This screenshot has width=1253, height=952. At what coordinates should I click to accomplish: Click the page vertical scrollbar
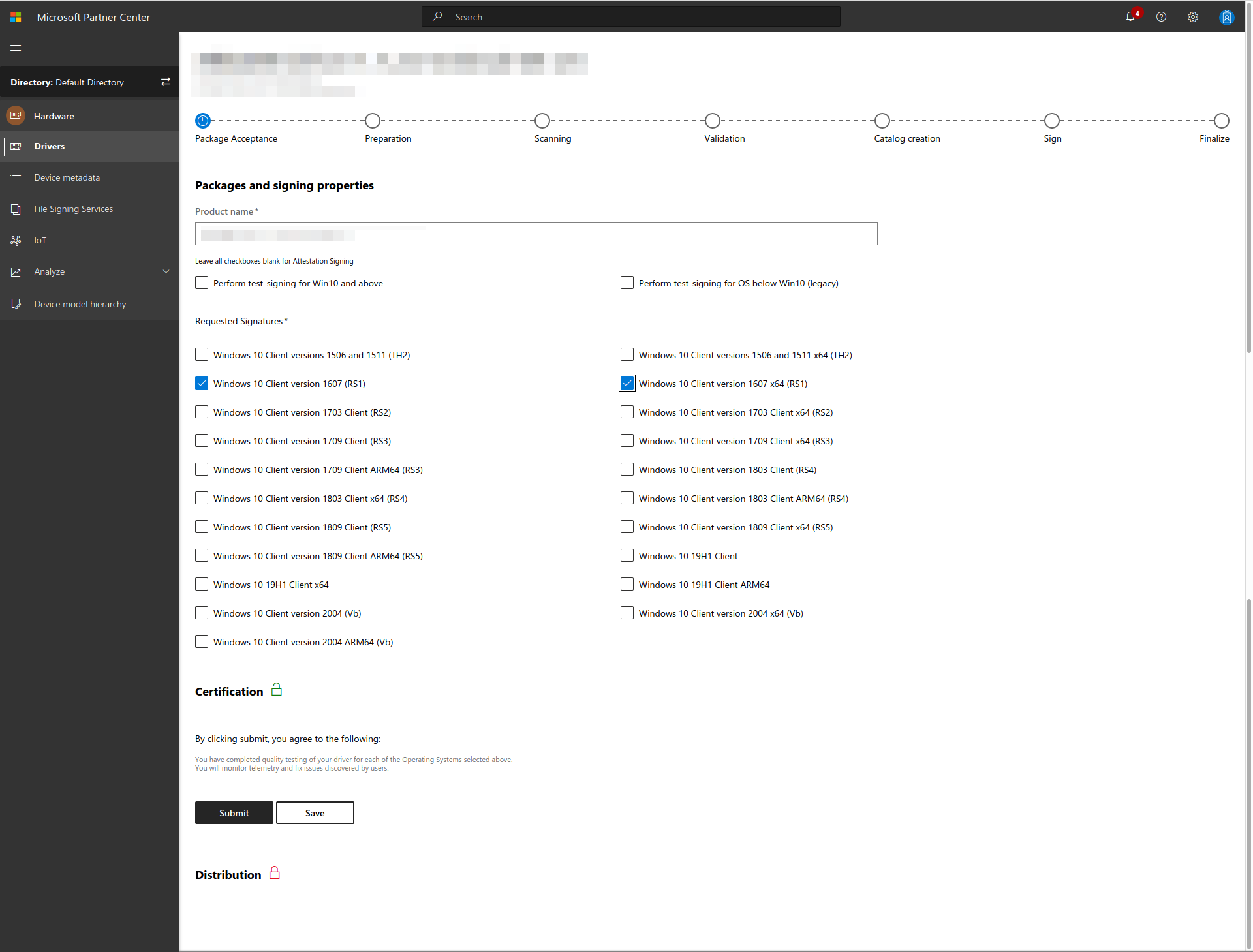pyautogui.click(x=1248, y=196)
